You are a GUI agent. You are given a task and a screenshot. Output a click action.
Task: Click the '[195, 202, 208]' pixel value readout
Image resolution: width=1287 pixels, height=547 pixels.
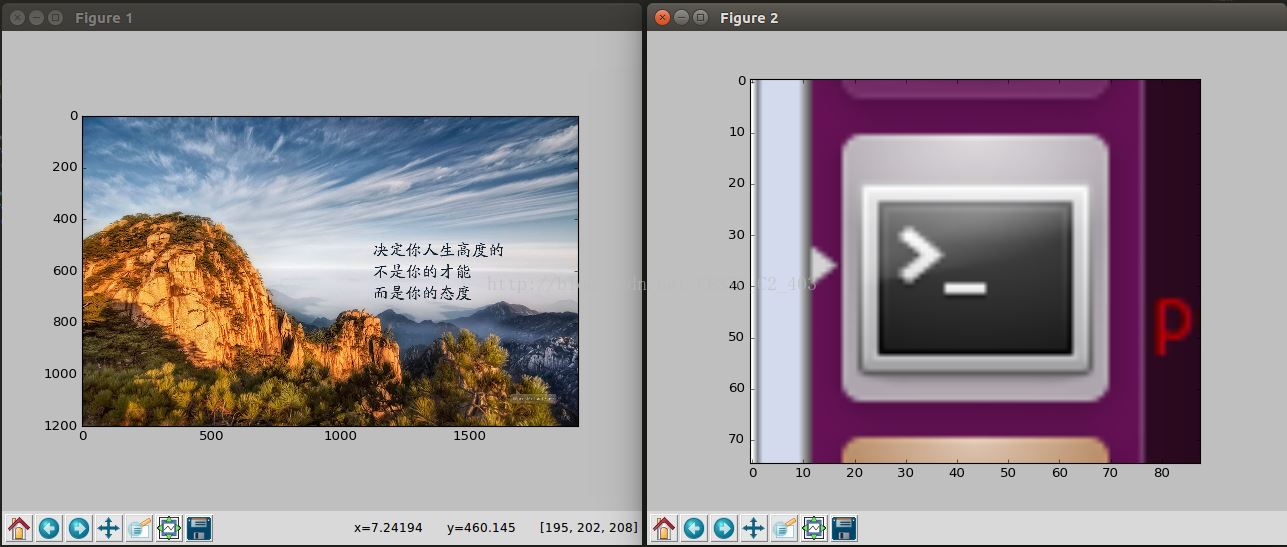[x=588, y=527]
